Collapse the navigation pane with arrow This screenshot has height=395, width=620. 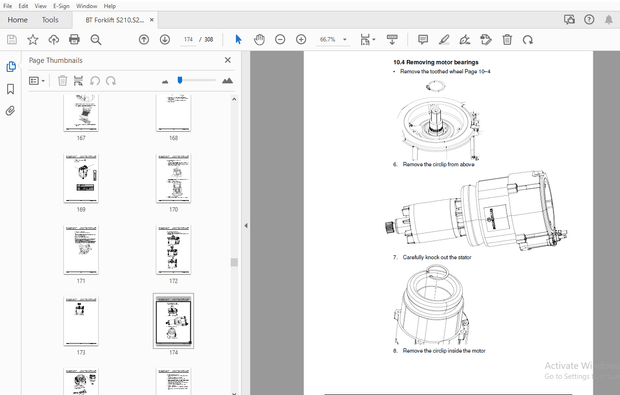[246, 226]
